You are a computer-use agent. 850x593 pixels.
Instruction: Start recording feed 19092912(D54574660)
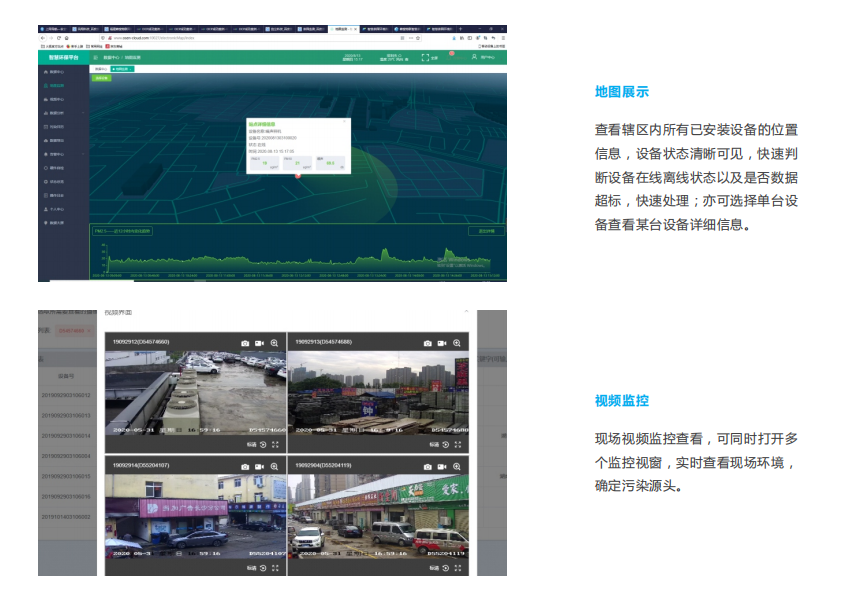(260, 343)
